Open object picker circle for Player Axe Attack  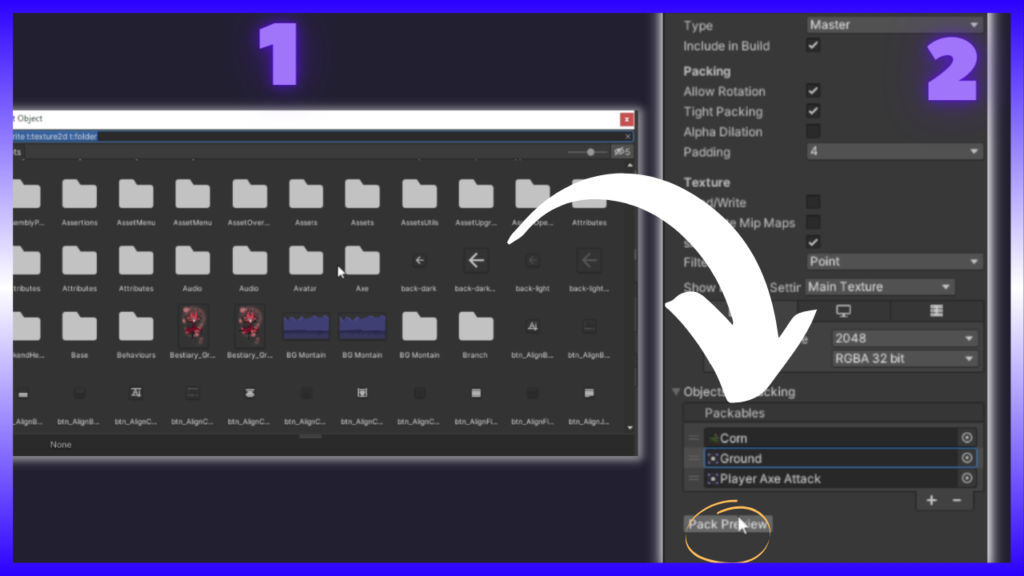pos(967,478)
